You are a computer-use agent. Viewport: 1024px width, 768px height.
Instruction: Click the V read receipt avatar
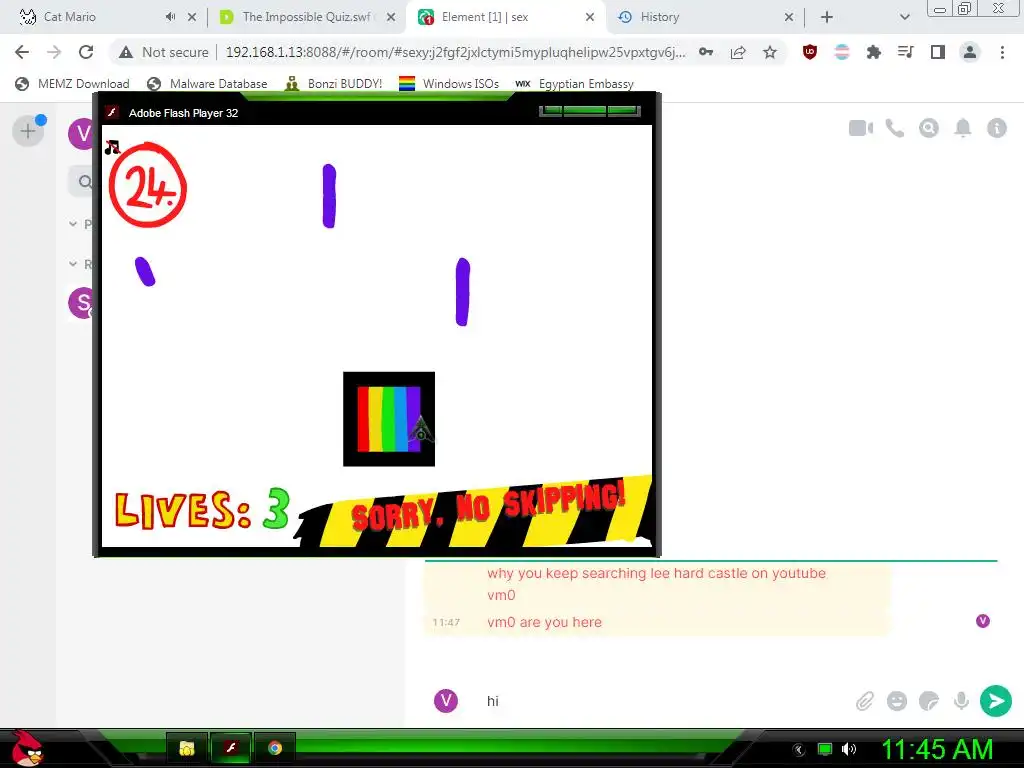tap(983, 621)
